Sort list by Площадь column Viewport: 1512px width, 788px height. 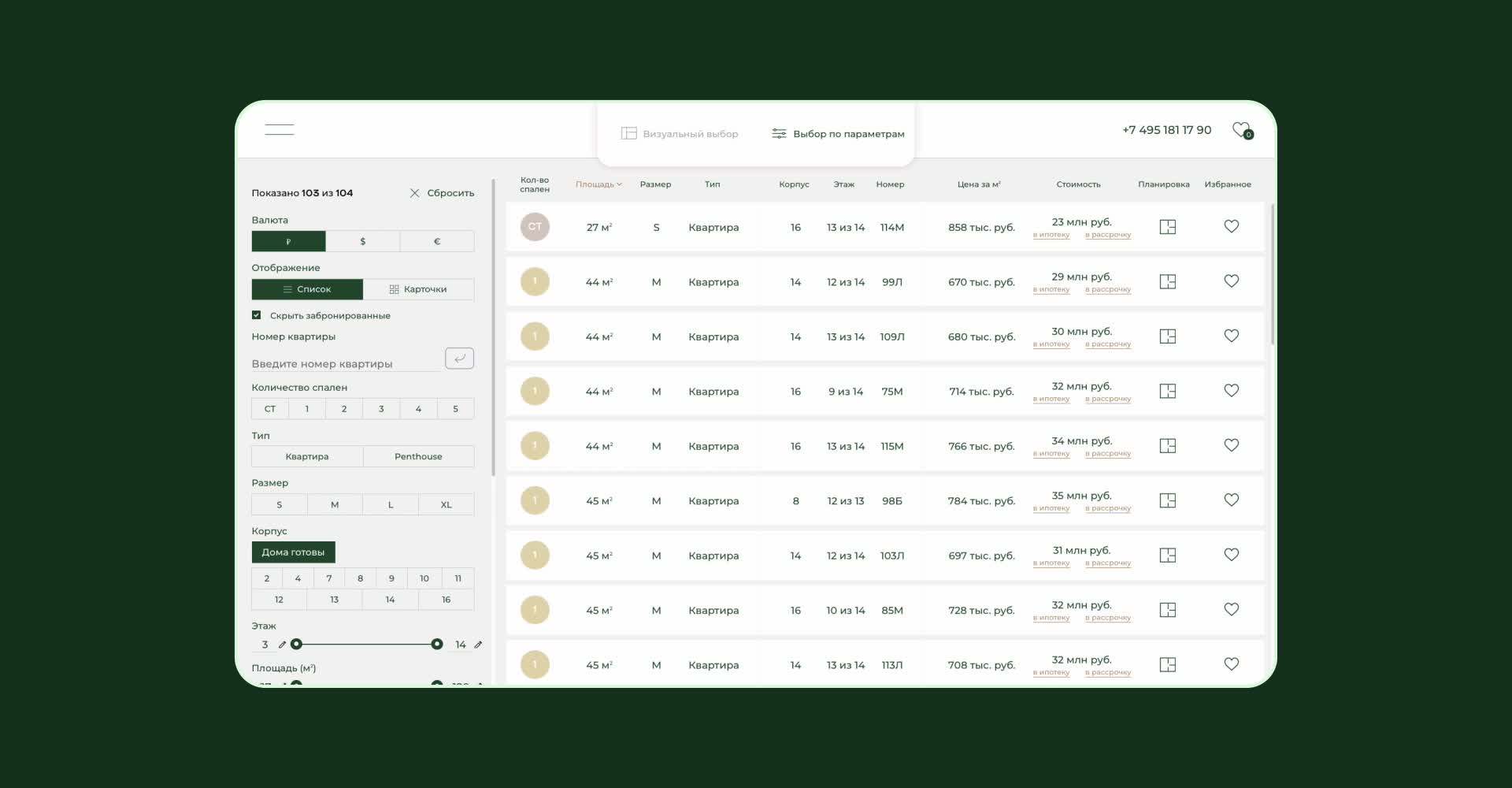(598, 184)
